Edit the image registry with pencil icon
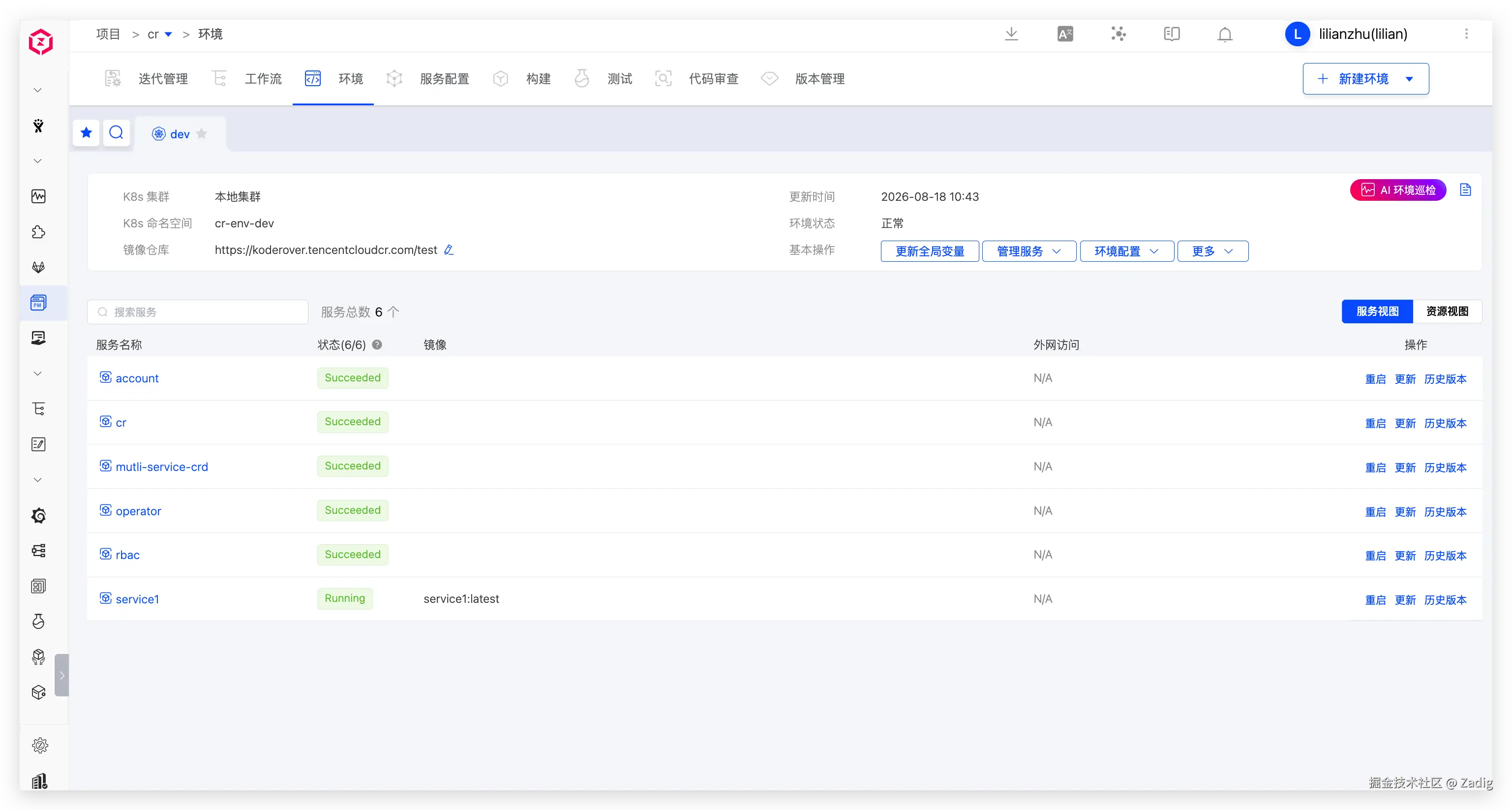This screenshot has width=1512, height=810. [x=449, y=249]
